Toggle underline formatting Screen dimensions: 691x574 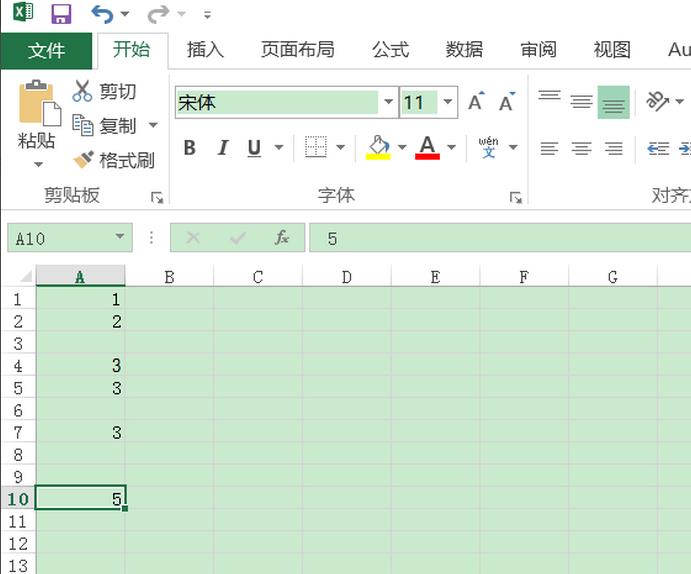254,148
